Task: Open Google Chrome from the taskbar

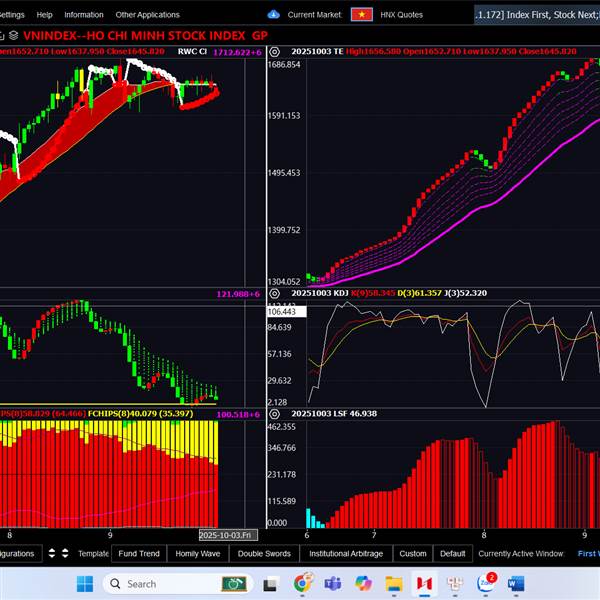Action: (x=302, y=583)
